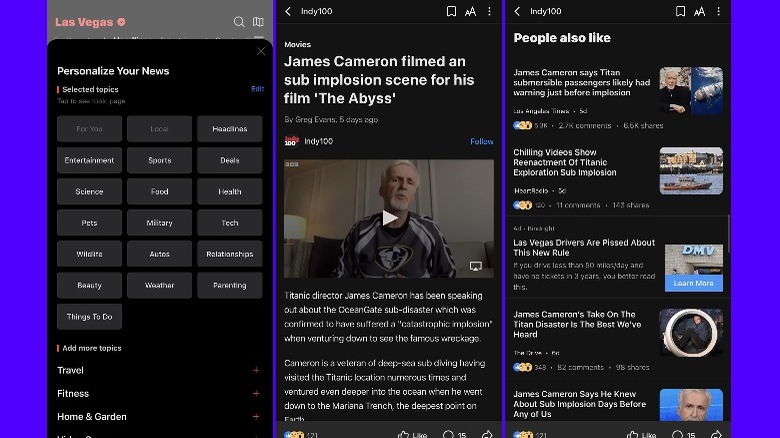Select the Military topic
Viewport: 780px width, 438px height.
tap(159, 223)
